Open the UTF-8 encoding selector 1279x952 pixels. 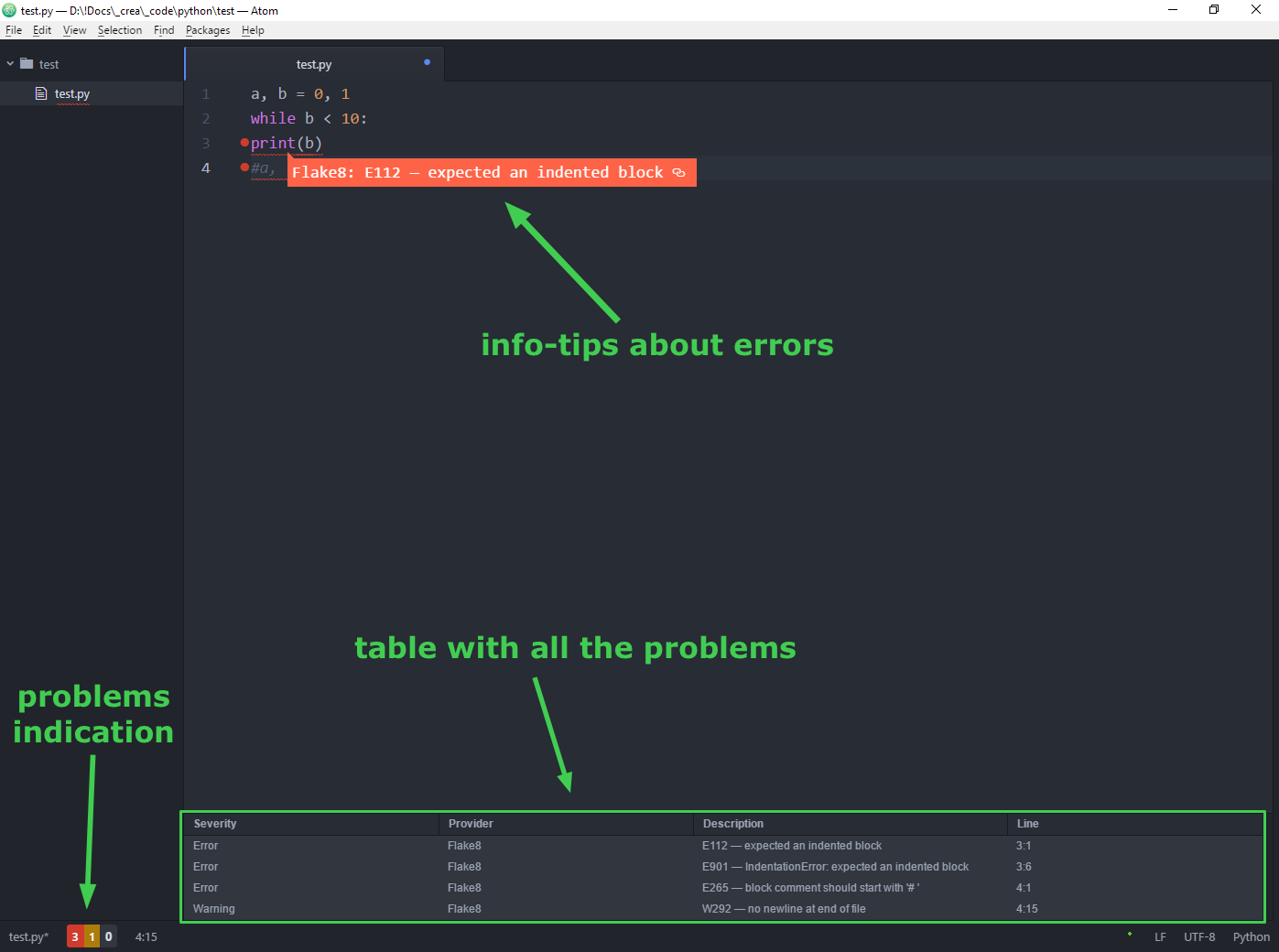pyautogui.click(x=1199, y=936)
